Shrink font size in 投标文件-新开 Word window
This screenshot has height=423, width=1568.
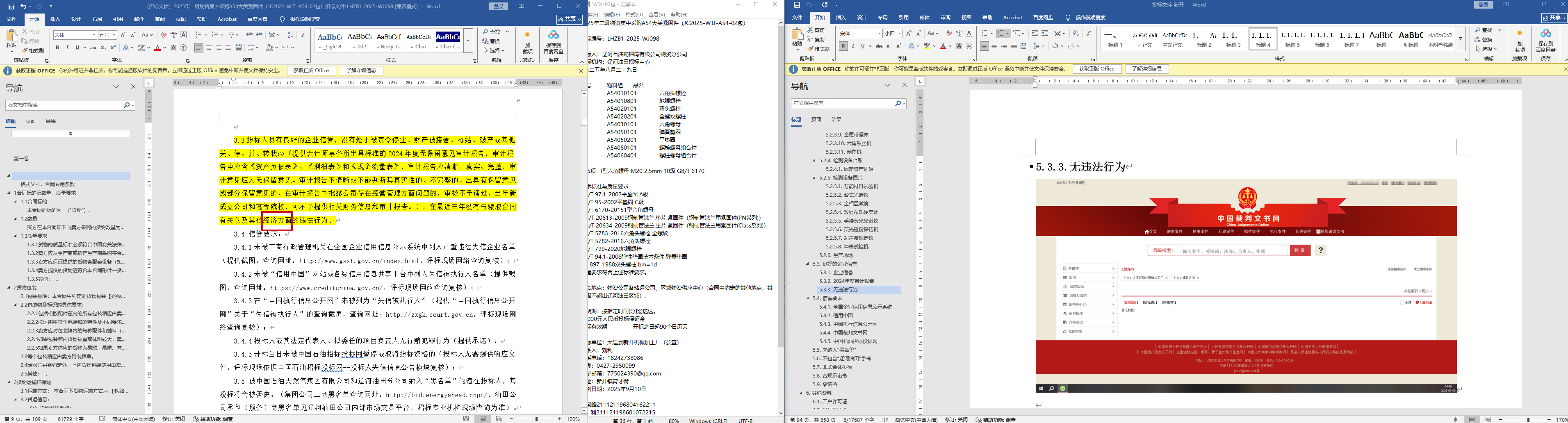[x=918, y=34]
